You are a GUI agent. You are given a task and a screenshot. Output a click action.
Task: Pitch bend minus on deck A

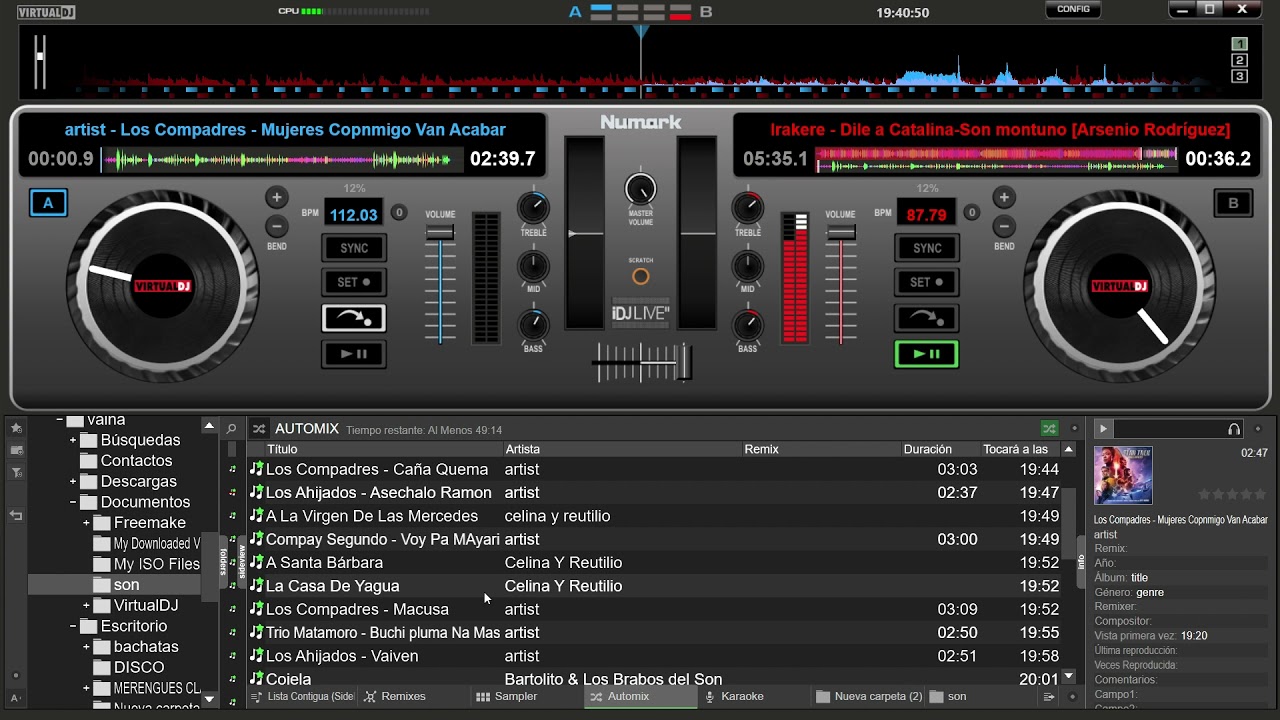coord(277,226)
